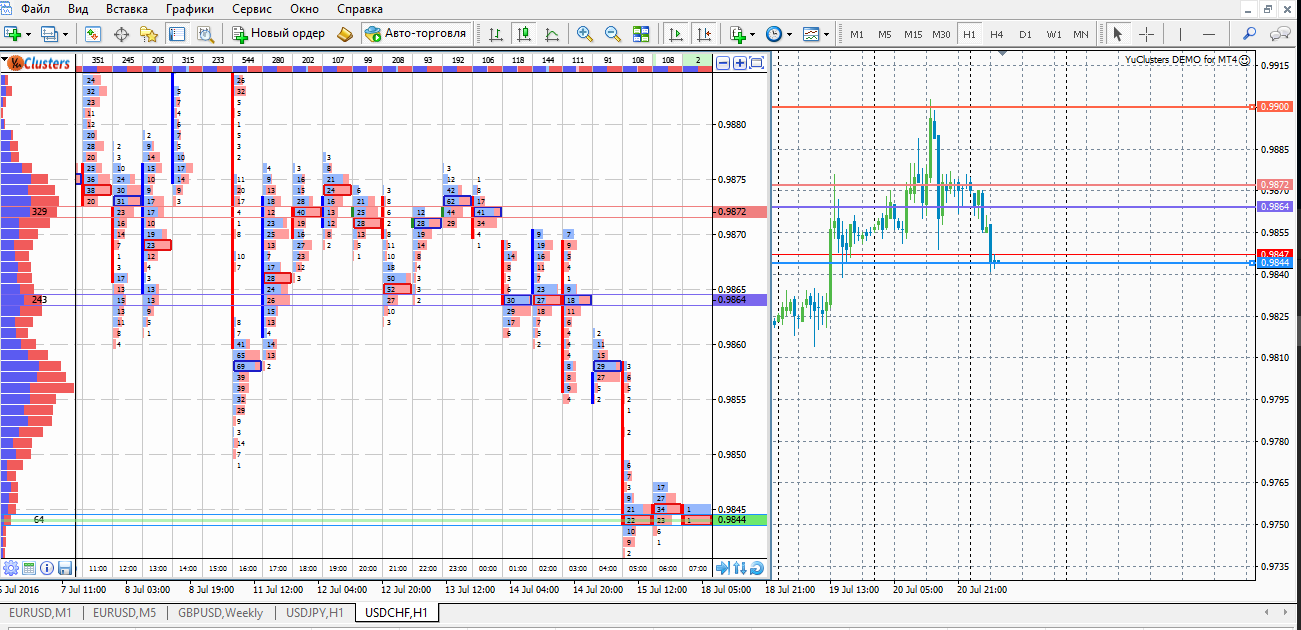The height and width of the screenshot is (630, 1301).
Task: Switch to the EURUSD,M1 chart tab
Action: pyautogui.click(x=42, y=612)
